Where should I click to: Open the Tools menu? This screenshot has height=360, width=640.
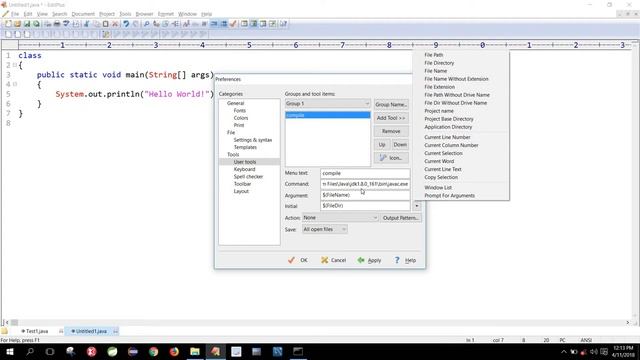pyautogui.click(x=125, y=14)
